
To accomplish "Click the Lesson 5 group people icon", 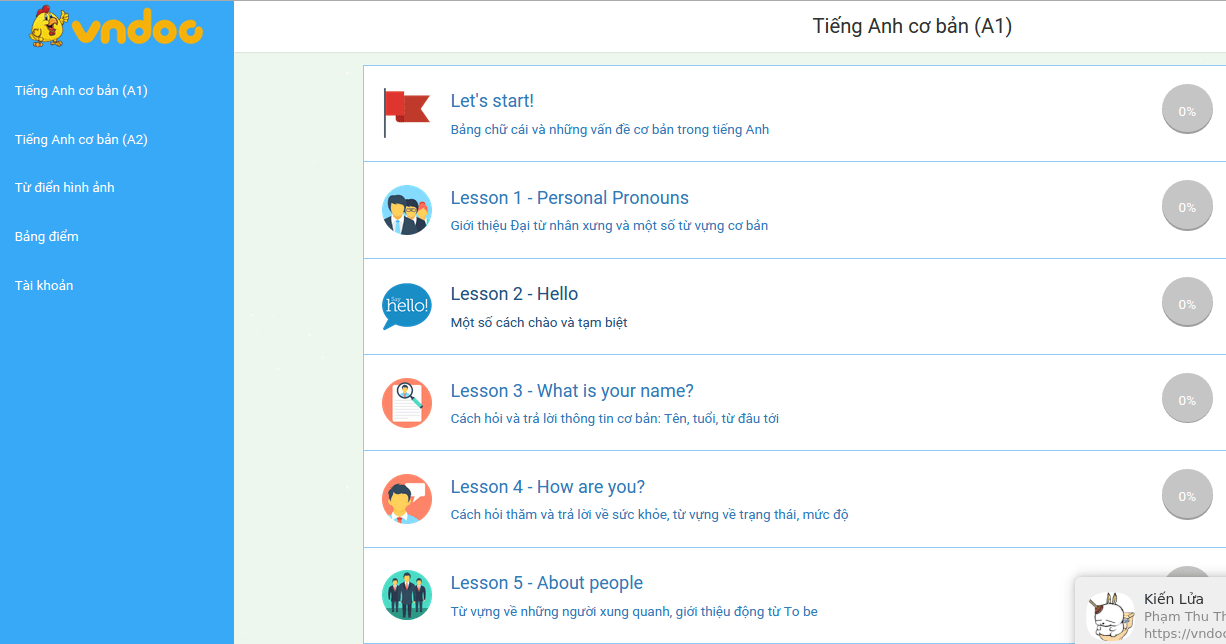I will pos(407,595).
